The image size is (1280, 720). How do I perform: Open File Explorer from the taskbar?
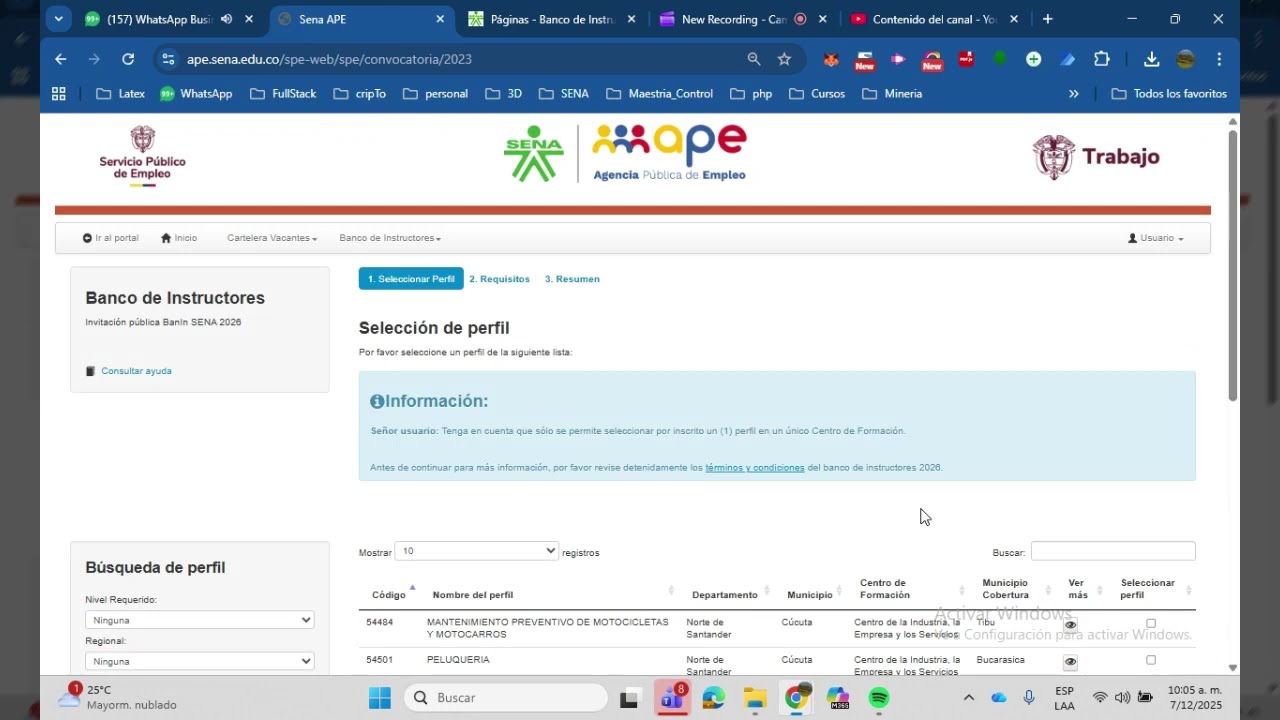click(x=755, y=698)
